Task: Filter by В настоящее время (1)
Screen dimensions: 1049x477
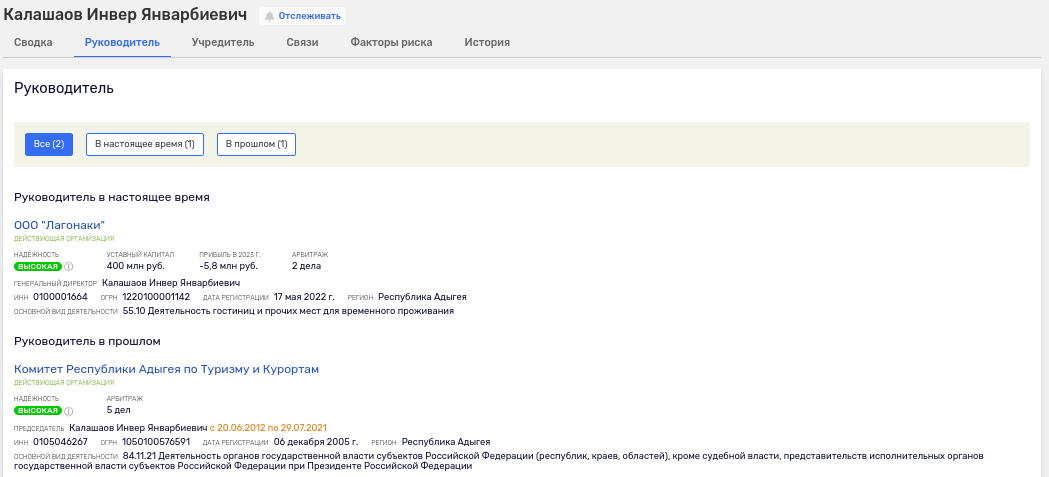Action: tap(145, 145)
